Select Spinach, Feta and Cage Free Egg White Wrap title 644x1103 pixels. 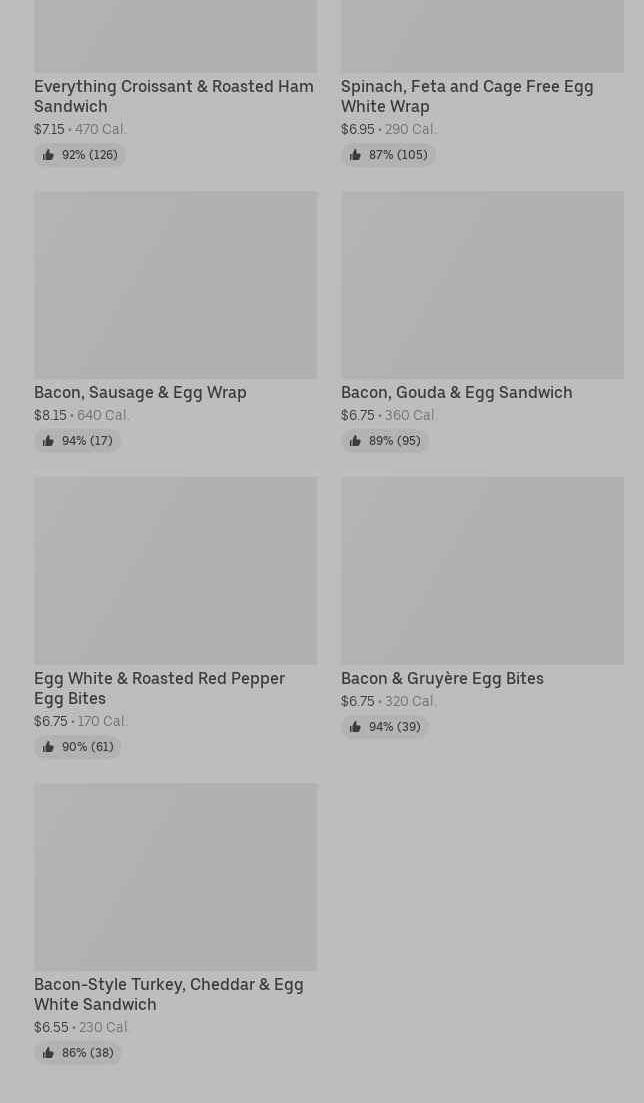click(466, 96)
